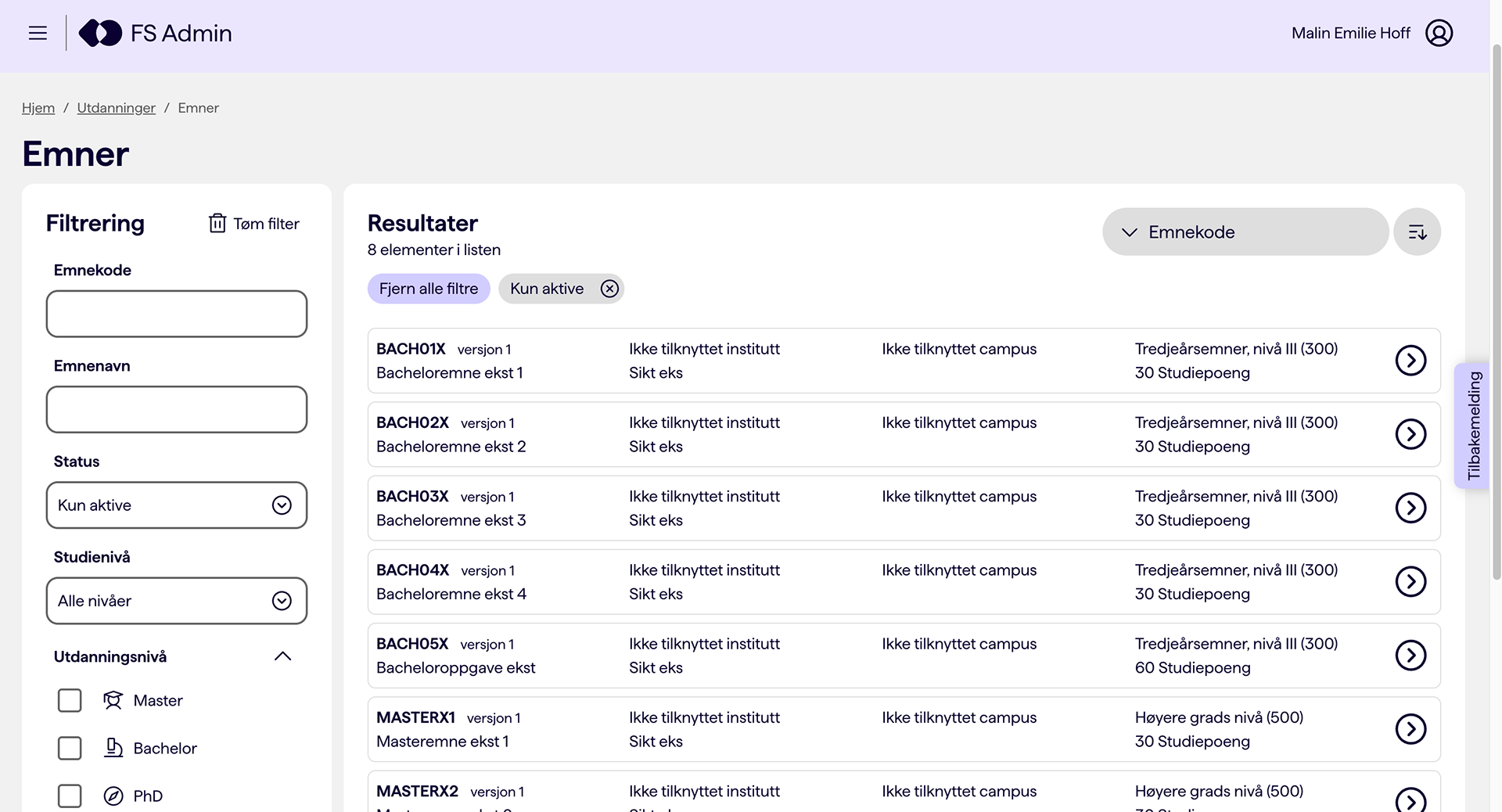The width and height of the screenshot is (1502, 812).
Task: Click Bacheloremne ekst 4 name
Action: (x=451, y=594)
